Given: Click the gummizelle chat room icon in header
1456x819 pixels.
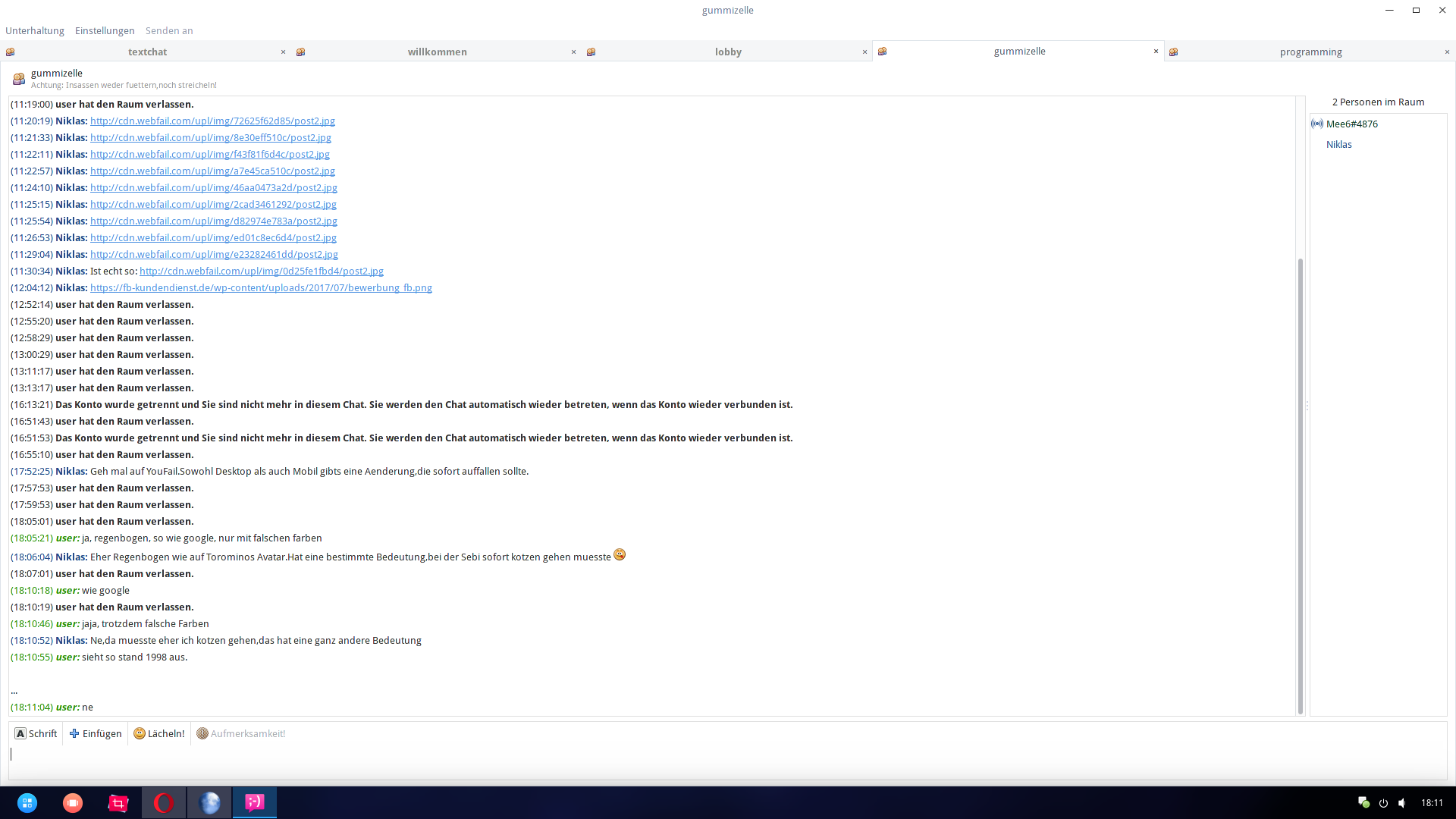Looking at the screenshot, I should point(19,79).
